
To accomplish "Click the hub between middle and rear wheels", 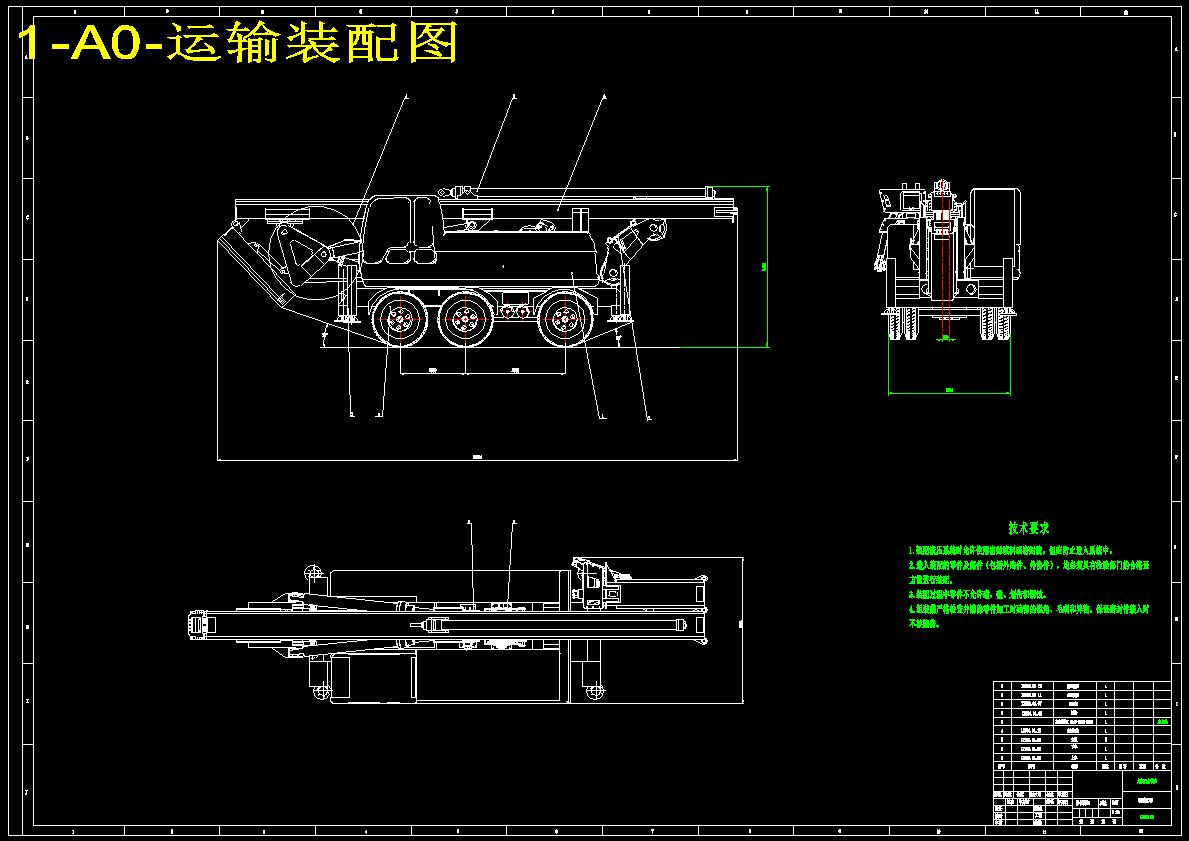I will click(x=514, y=312).
